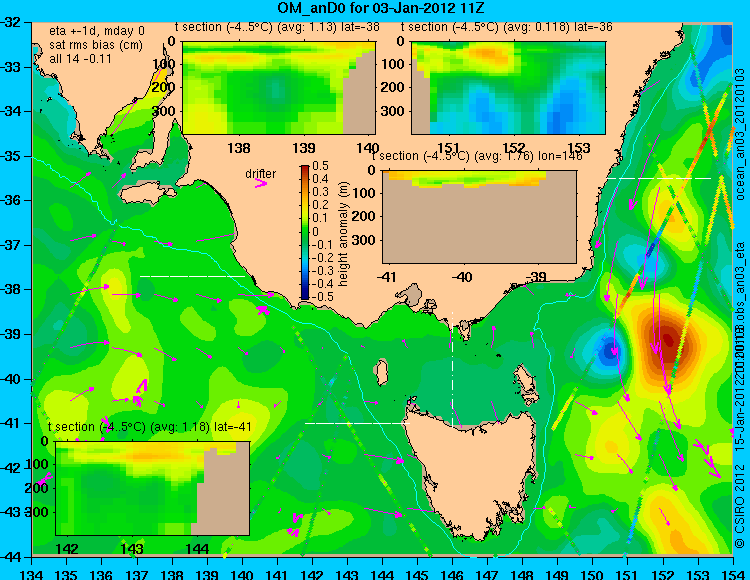Click the '146' longitude label on bottom axis
This screenshot has height=580, width=750.
coord(452,574)
